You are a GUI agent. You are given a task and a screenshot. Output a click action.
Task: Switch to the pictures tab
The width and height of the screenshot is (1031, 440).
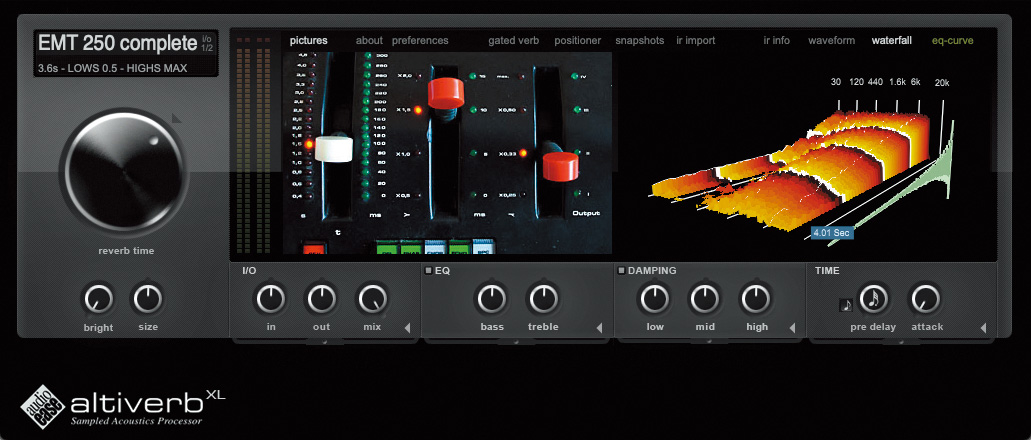click(x=308, y=40)
